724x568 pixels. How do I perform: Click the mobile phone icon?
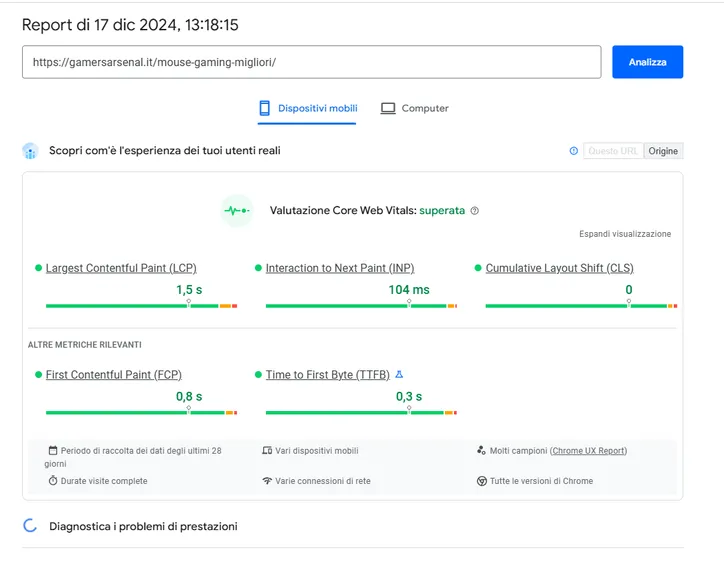[x=265, y=108]
